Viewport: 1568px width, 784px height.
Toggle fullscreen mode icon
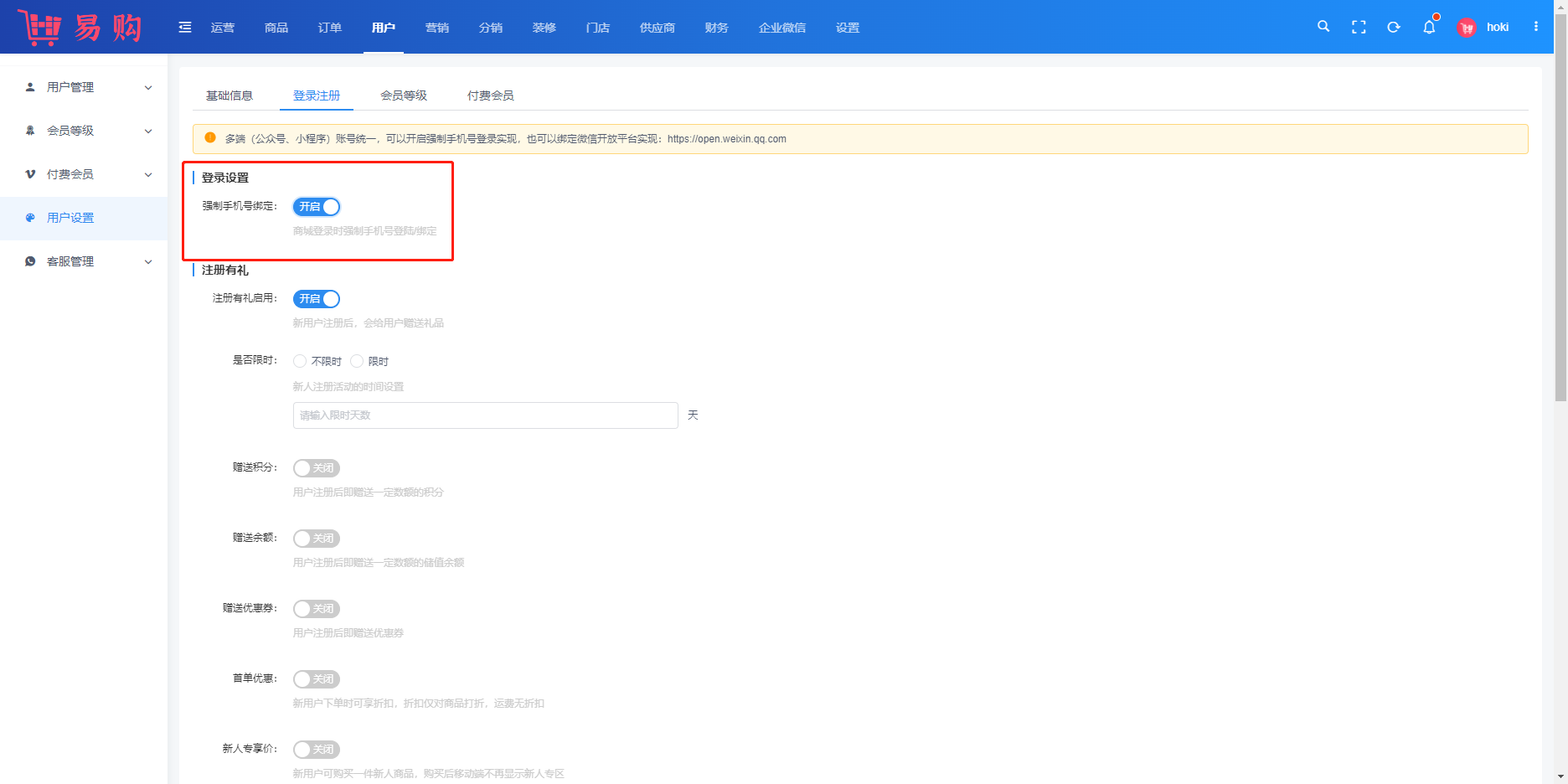(x=1359, y=27)
